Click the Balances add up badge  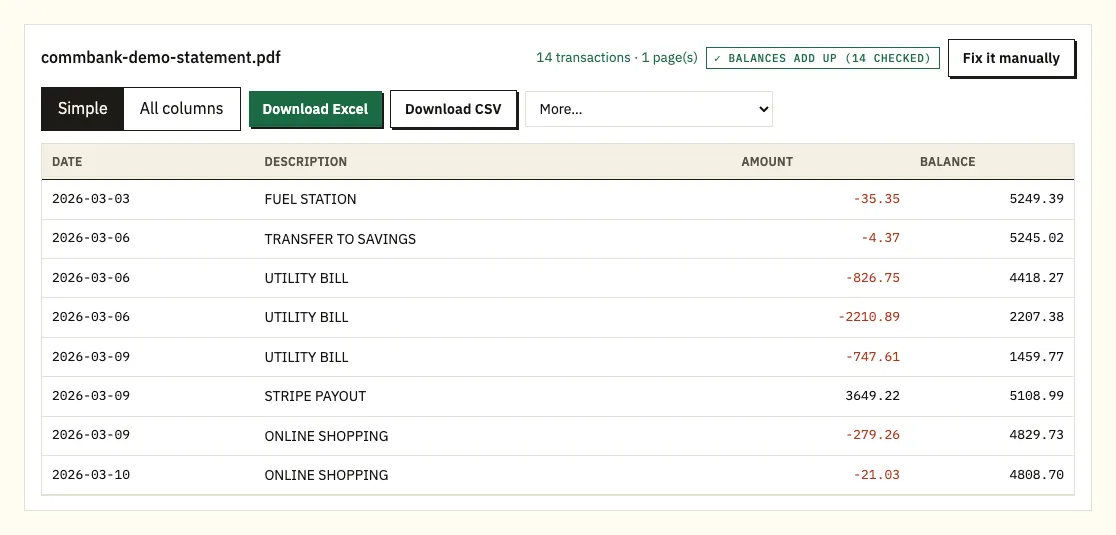[823, 58]
